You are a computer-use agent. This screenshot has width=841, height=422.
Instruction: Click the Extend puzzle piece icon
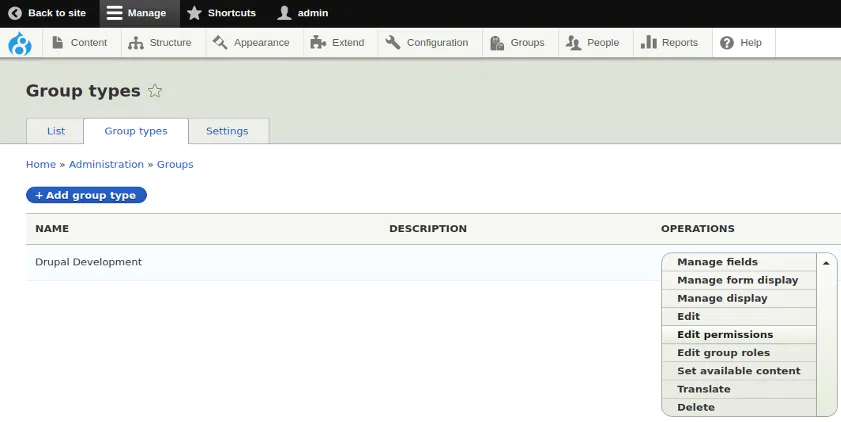(318, 42)
